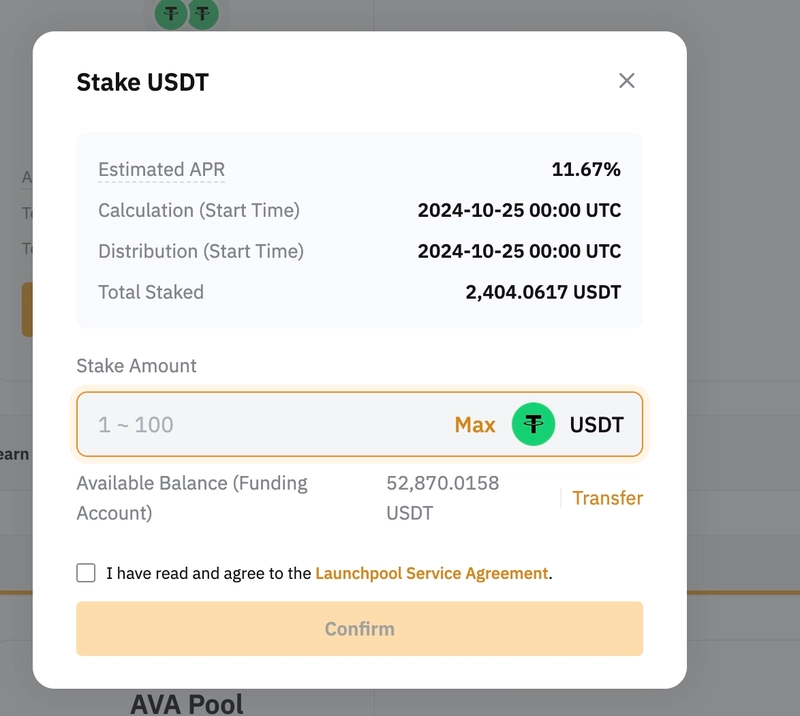Click the Transfer link
Viewport: 800px width, 716px height.
click(x=607, y=498)
